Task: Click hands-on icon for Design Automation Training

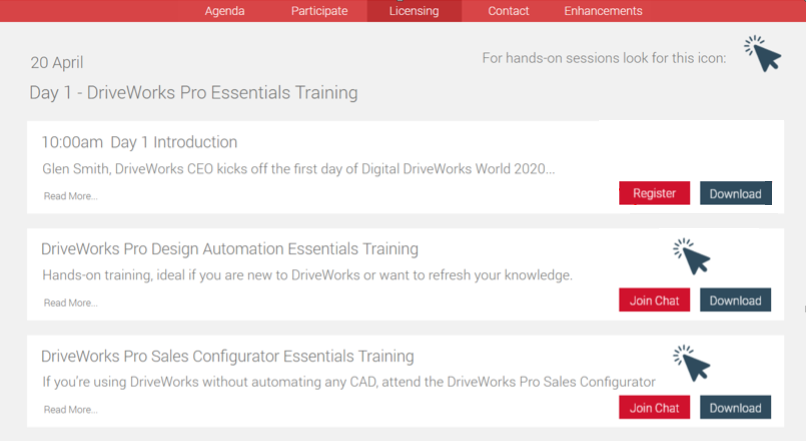Action: (692, 256)
